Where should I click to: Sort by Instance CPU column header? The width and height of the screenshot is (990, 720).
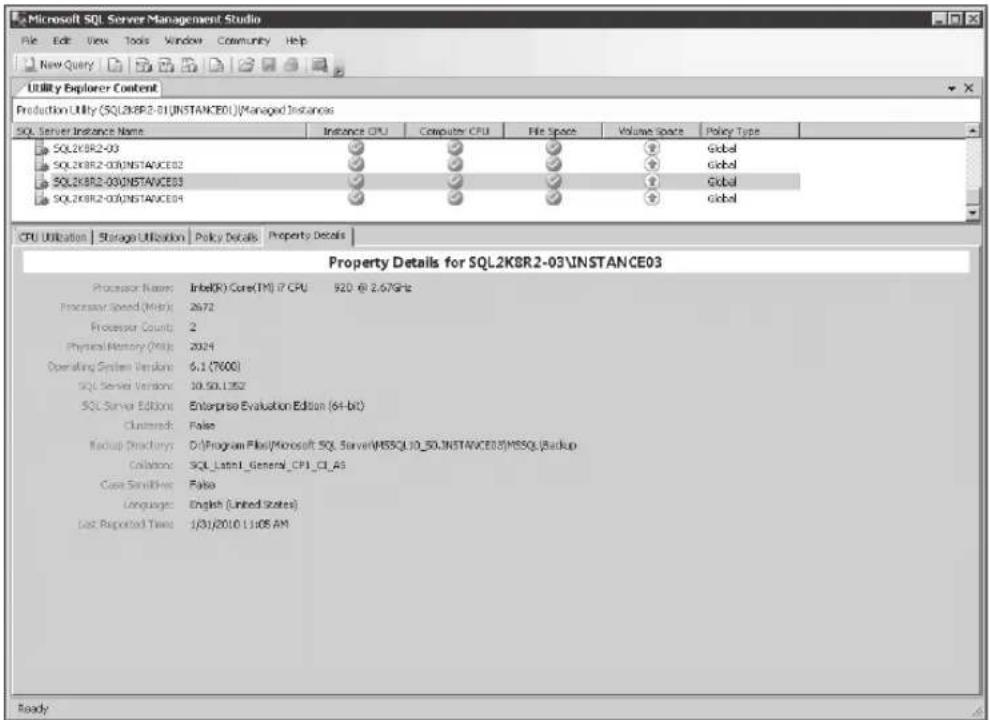(x=355, y=131)
